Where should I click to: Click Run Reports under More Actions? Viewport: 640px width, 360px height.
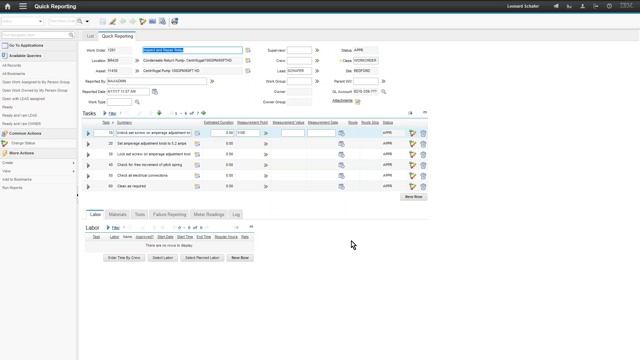point(12,188)
